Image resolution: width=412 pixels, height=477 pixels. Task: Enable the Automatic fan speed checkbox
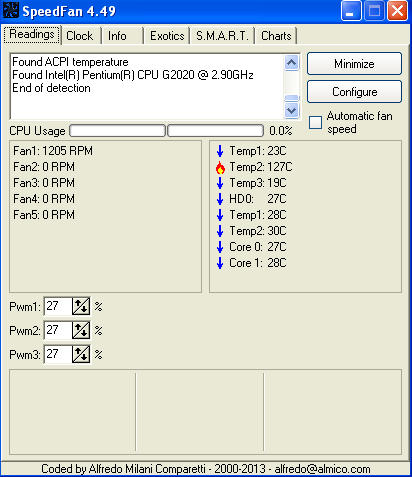[315, 122]
